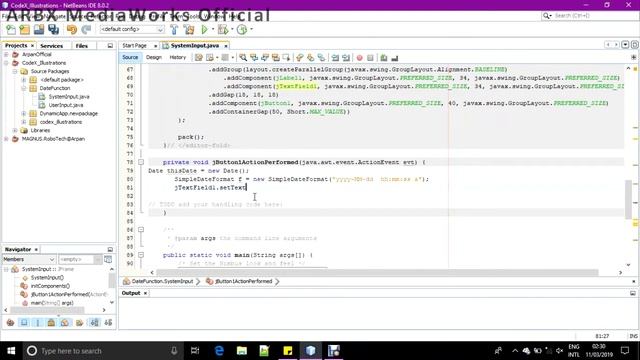Click the Clean and Build Project icon
Image resolution: width=640 pixels, height=360 pixels.
[x=189, y=29]
